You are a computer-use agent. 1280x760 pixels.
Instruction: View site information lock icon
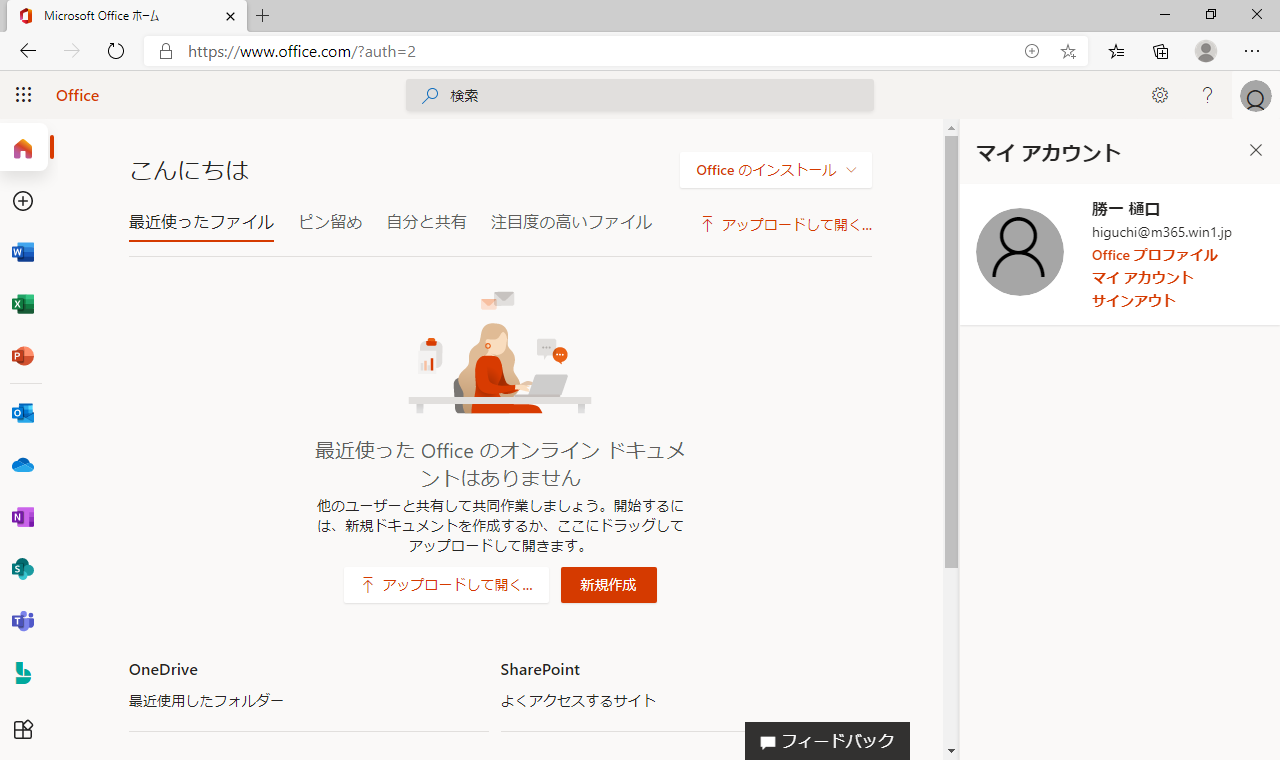click(x=166, y=51)
